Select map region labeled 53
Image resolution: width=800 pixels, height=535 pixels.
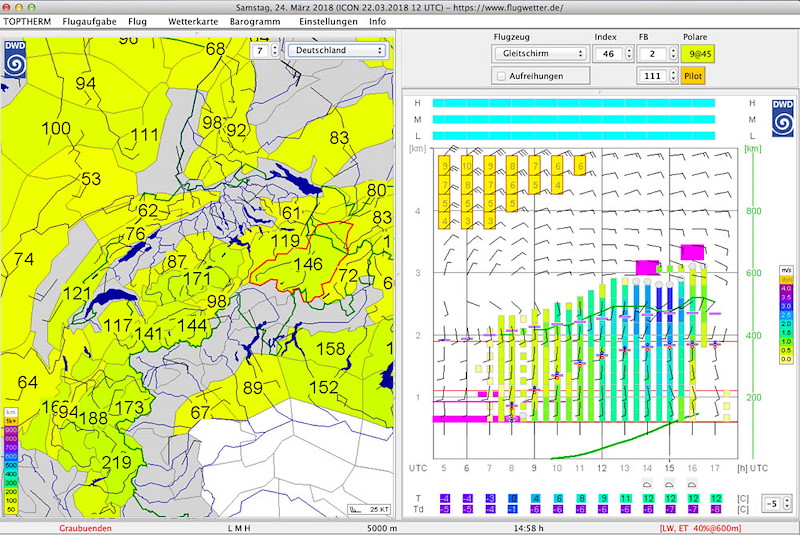click(91, 179)
